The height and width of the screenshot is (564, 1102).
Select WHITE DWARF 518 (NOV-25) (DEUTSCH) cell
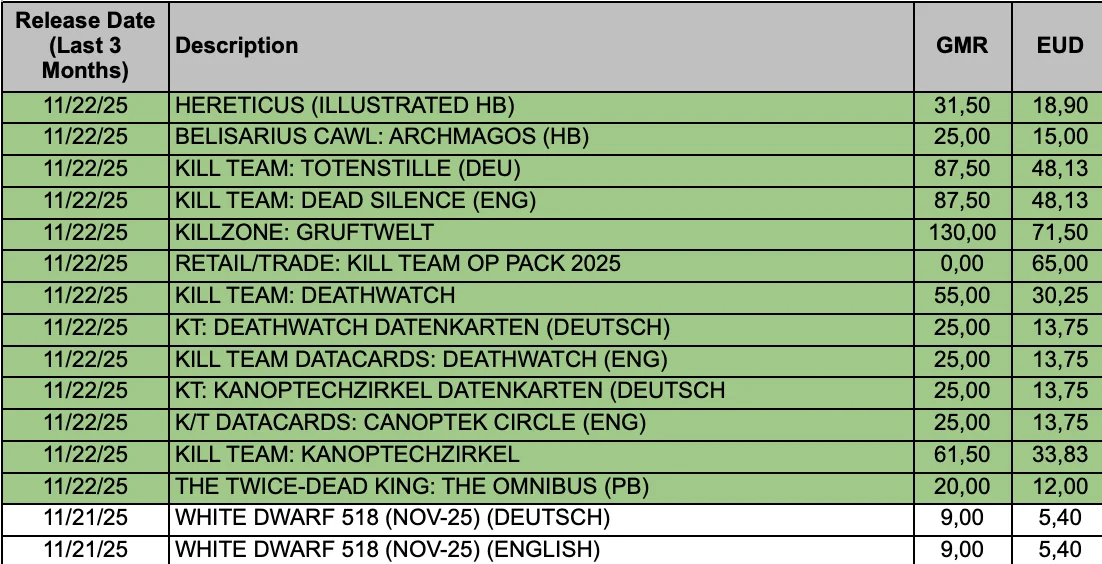click(541, 519)
